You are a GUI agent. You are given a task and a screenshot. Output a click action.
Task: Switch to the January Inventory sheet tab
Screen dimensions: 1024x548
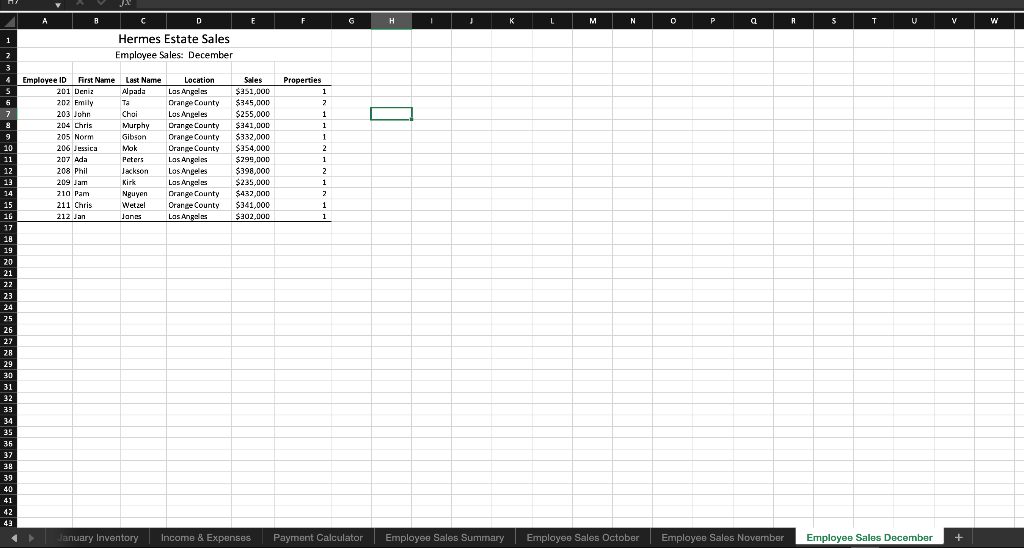(97, 538)
